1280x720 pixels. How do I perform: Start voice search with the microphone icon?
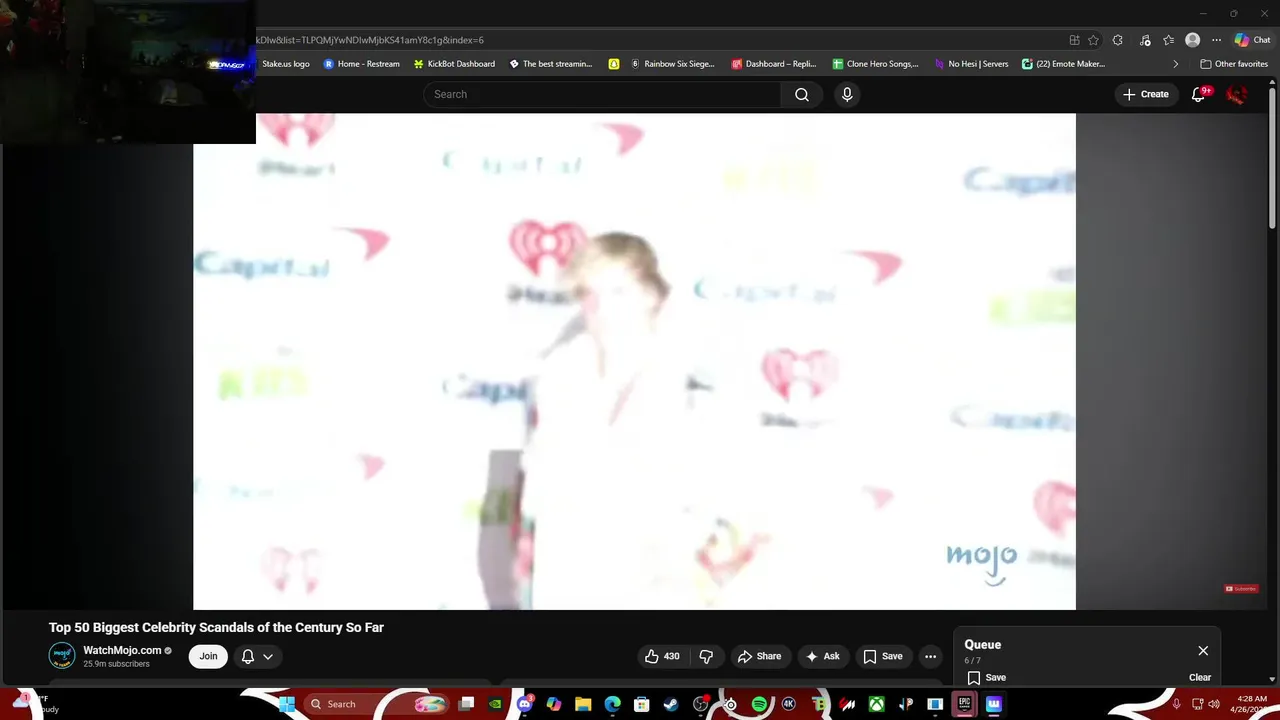click(847, 94)
